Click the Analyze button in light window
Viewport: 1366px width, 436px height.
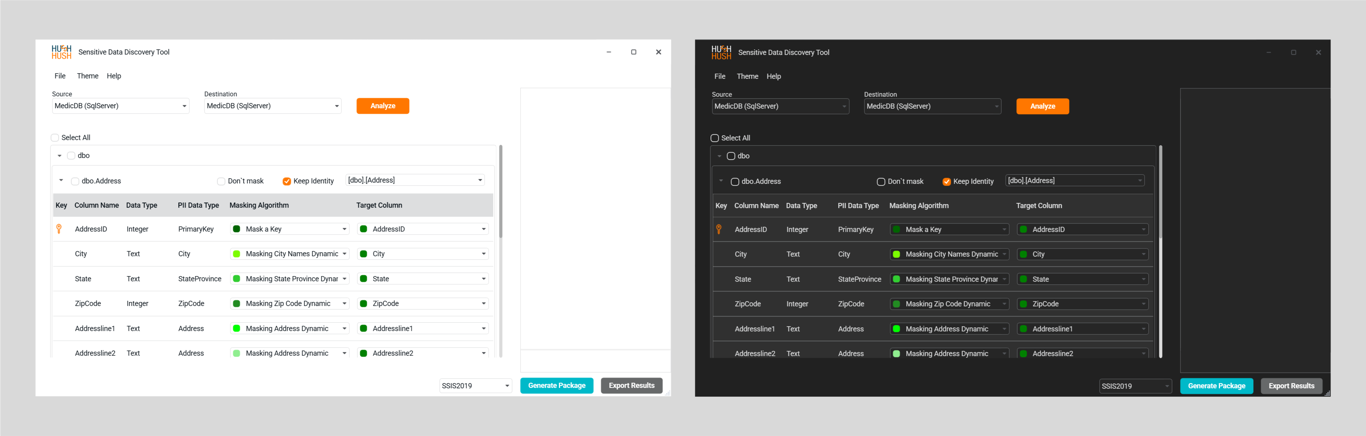click(x=382, y=106)
